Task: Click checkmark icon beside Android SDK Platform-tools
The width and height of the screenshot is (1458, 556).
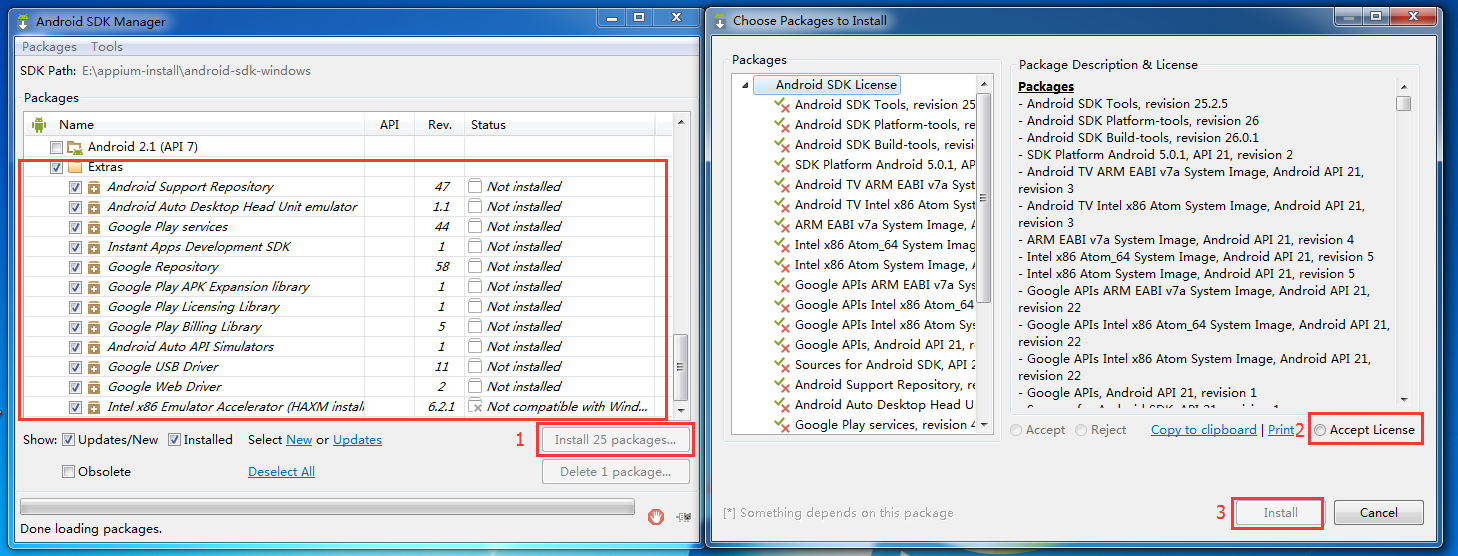Action: (782, 125)
